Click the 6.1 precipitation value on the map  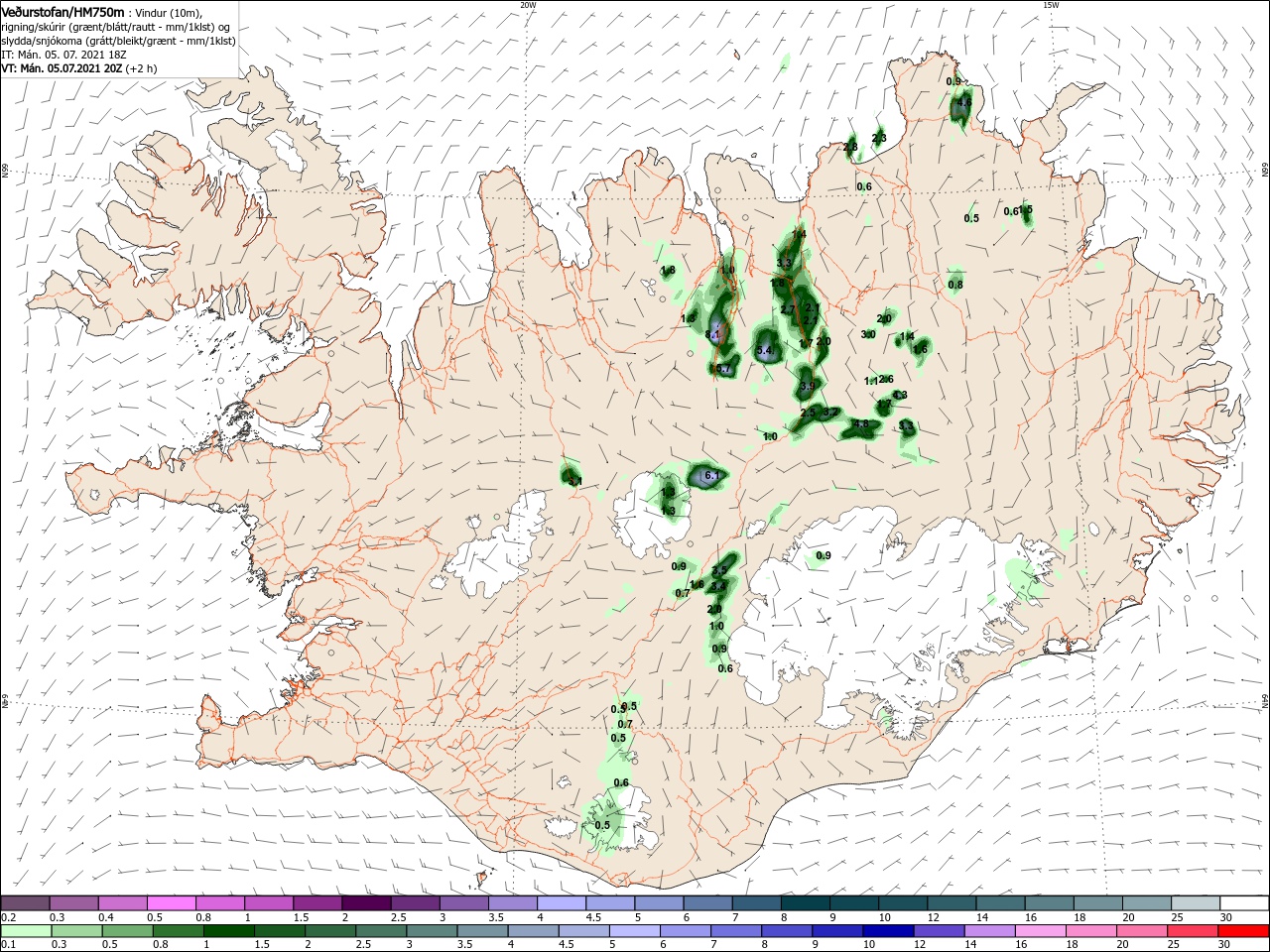(x=710, y=477)
